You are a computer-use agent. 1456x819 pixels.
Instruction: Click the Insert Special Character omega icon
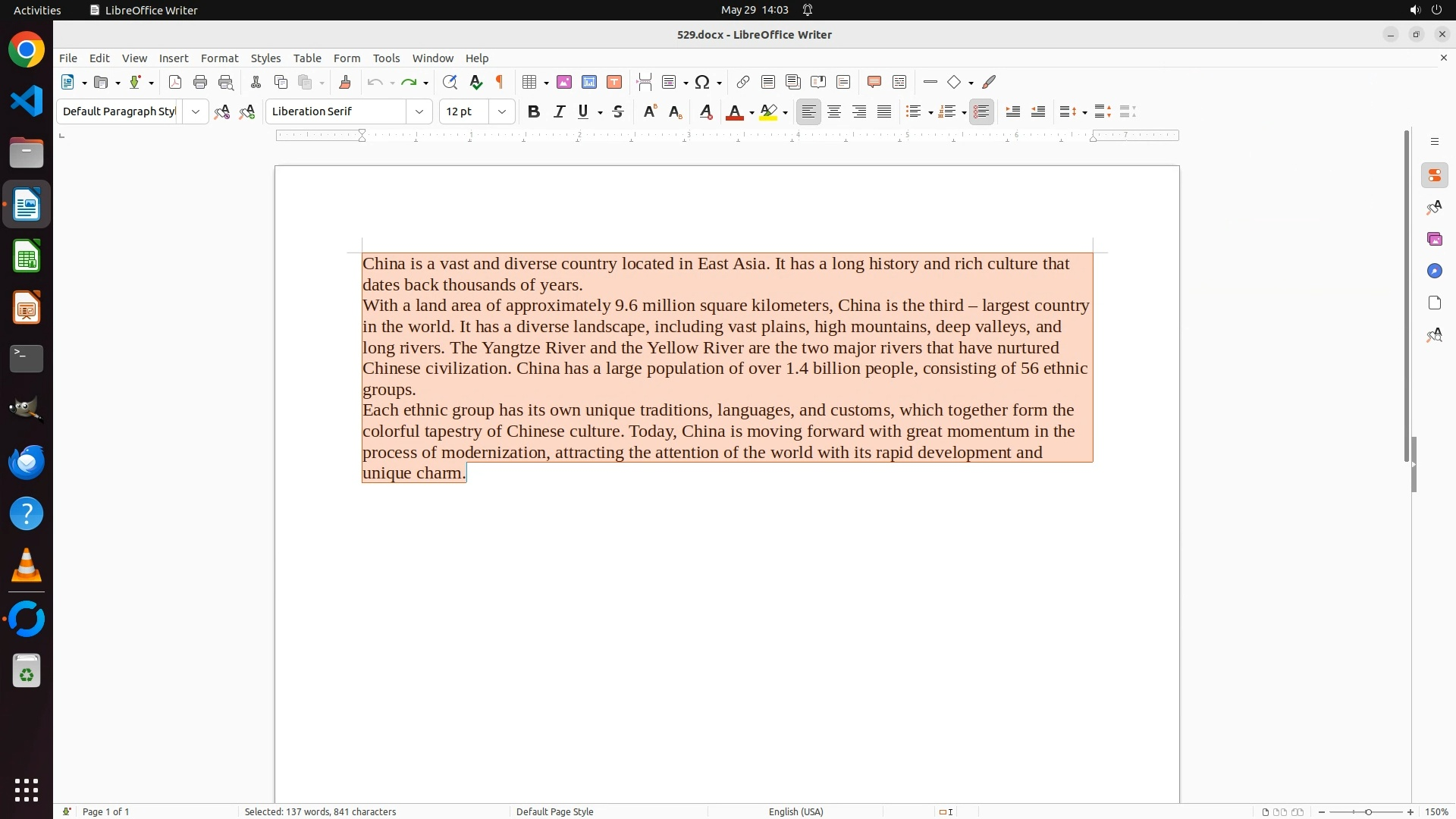coord(702,82)
